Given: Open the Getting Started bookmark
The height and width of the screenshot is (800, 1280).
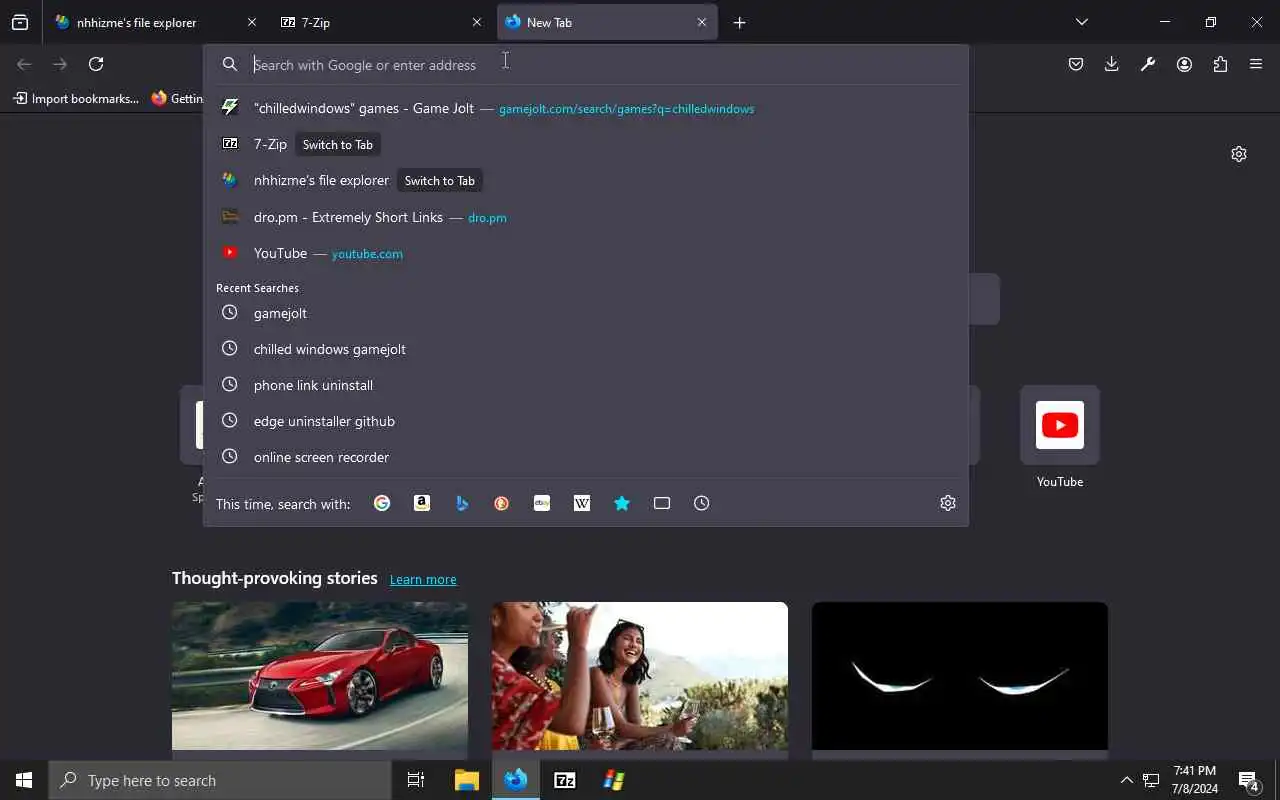Looking at the screenshot, I should [x=178, y=98].
